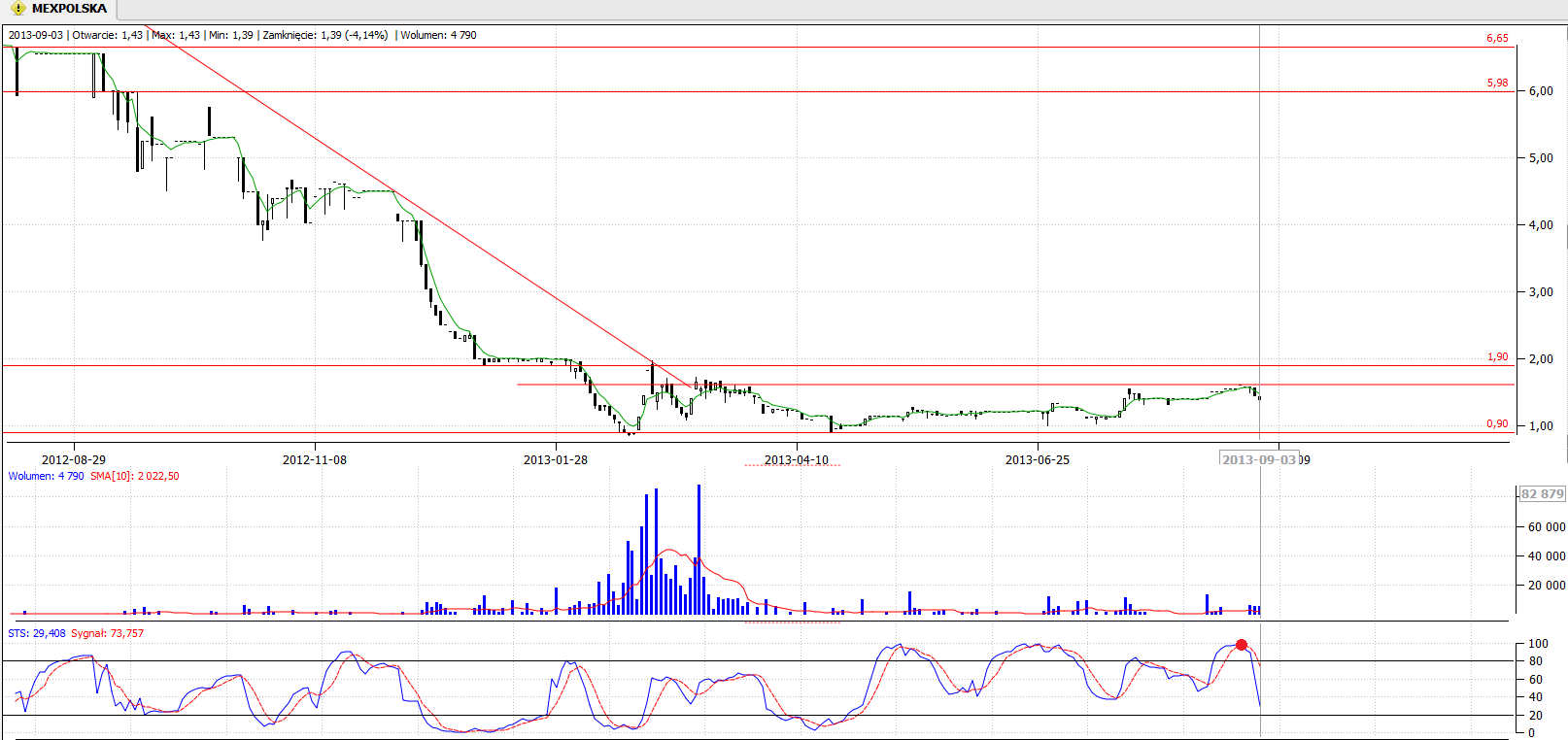
Task: Click the STS: 29,408 indicator label
Action: tap(37, 634)
